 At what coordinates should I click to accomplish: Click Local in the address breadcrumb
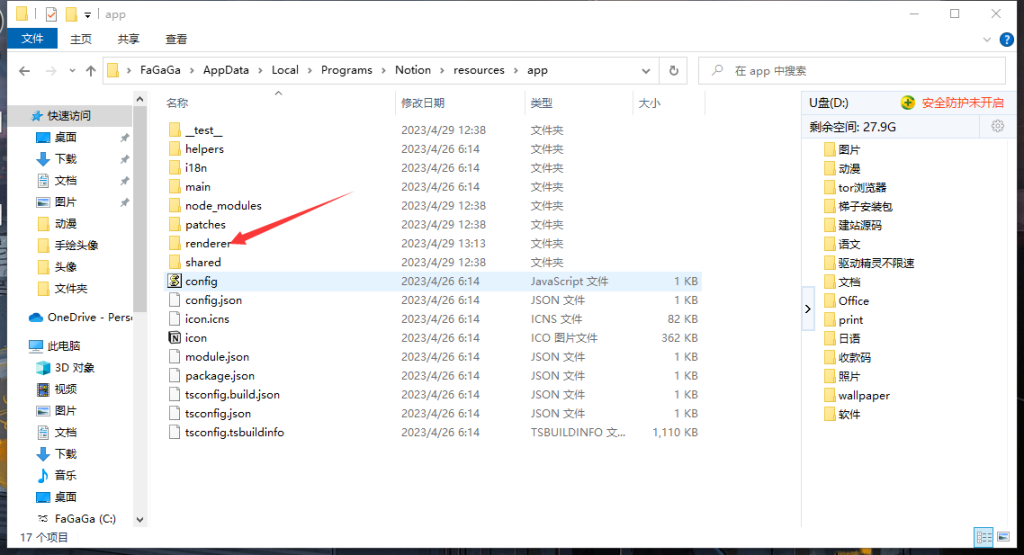pyautogui.click(x=285, y=70)
